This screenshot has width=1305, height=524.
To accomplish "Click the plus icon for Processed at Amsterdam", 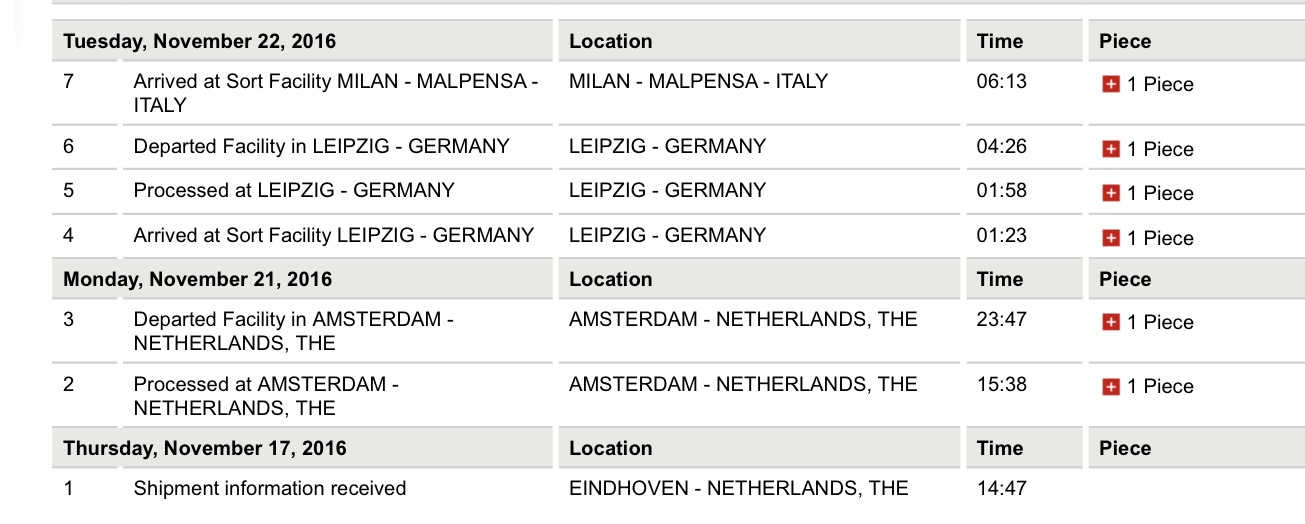I will pyautogui.click(x=1110, y=387).
